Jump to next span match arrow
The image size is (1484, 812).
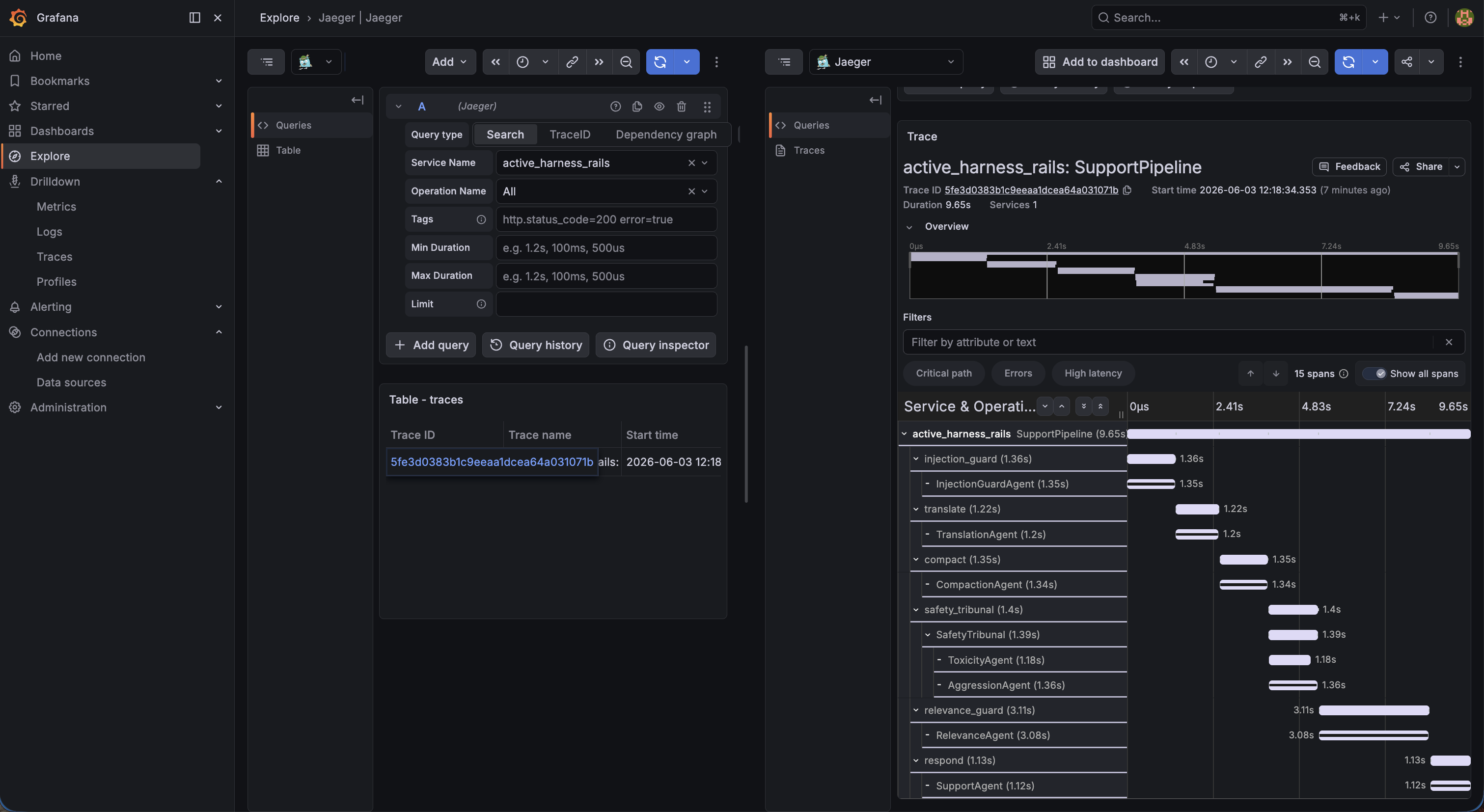coord(1276,374)
